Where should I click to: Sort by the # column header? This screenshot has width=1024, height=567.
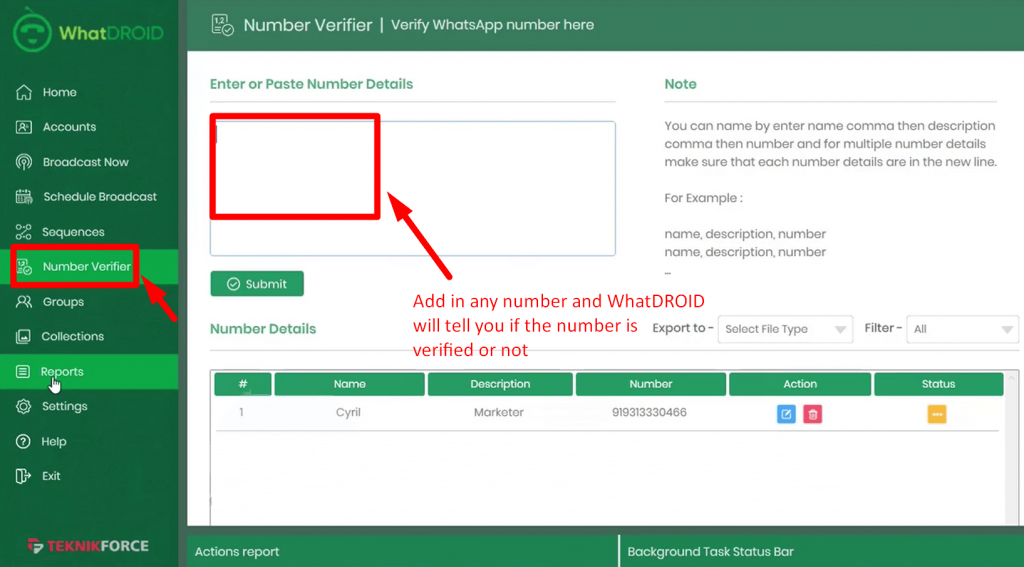(242, 384)
